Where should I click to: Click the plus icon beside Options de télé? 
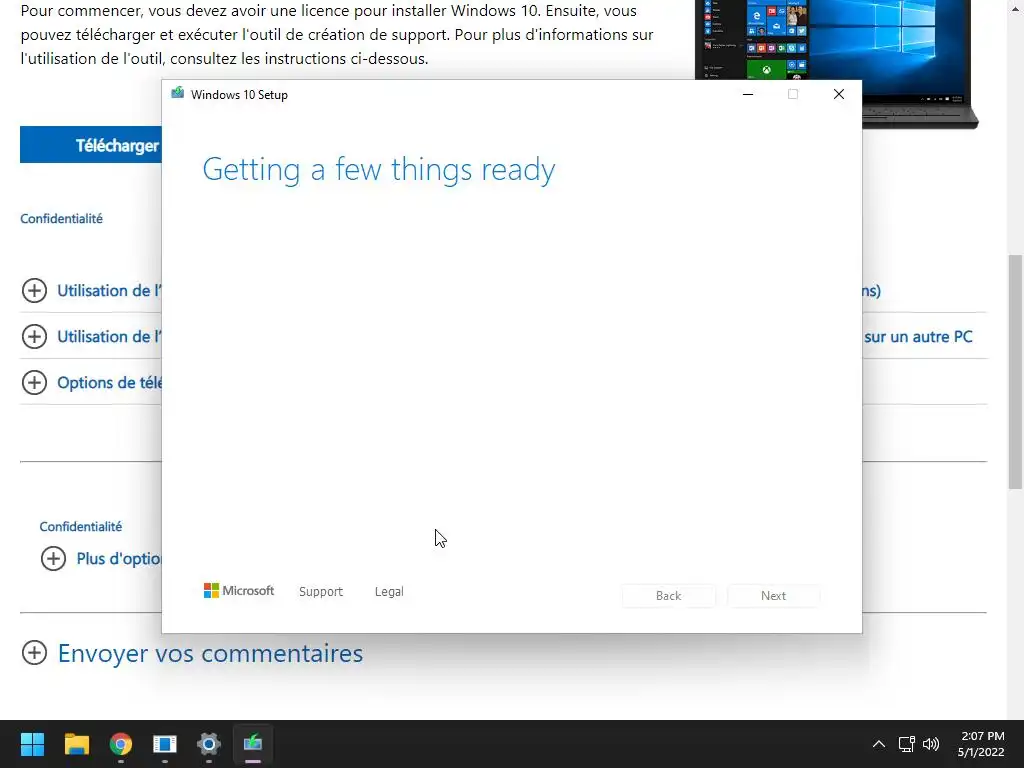pos(34,383)
